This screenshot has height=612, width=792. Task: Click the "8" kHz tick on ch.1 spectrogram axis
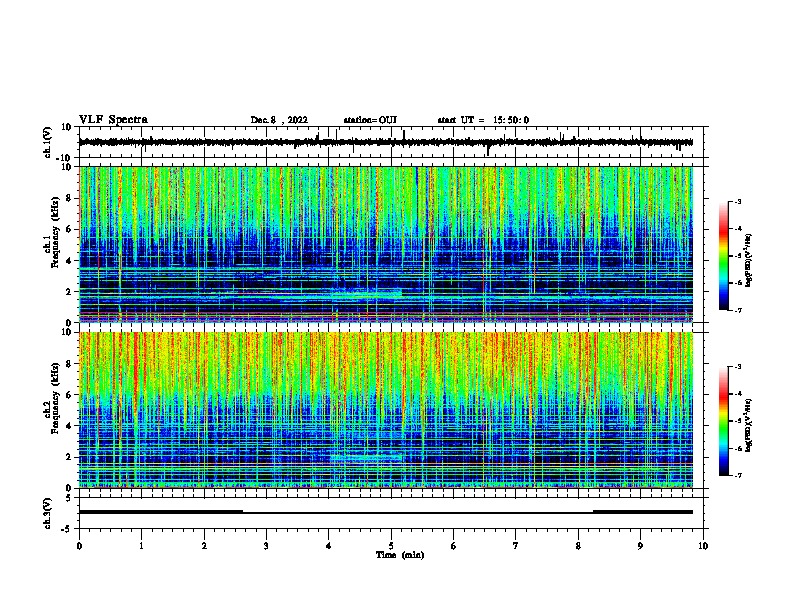(x=69, y=198)
